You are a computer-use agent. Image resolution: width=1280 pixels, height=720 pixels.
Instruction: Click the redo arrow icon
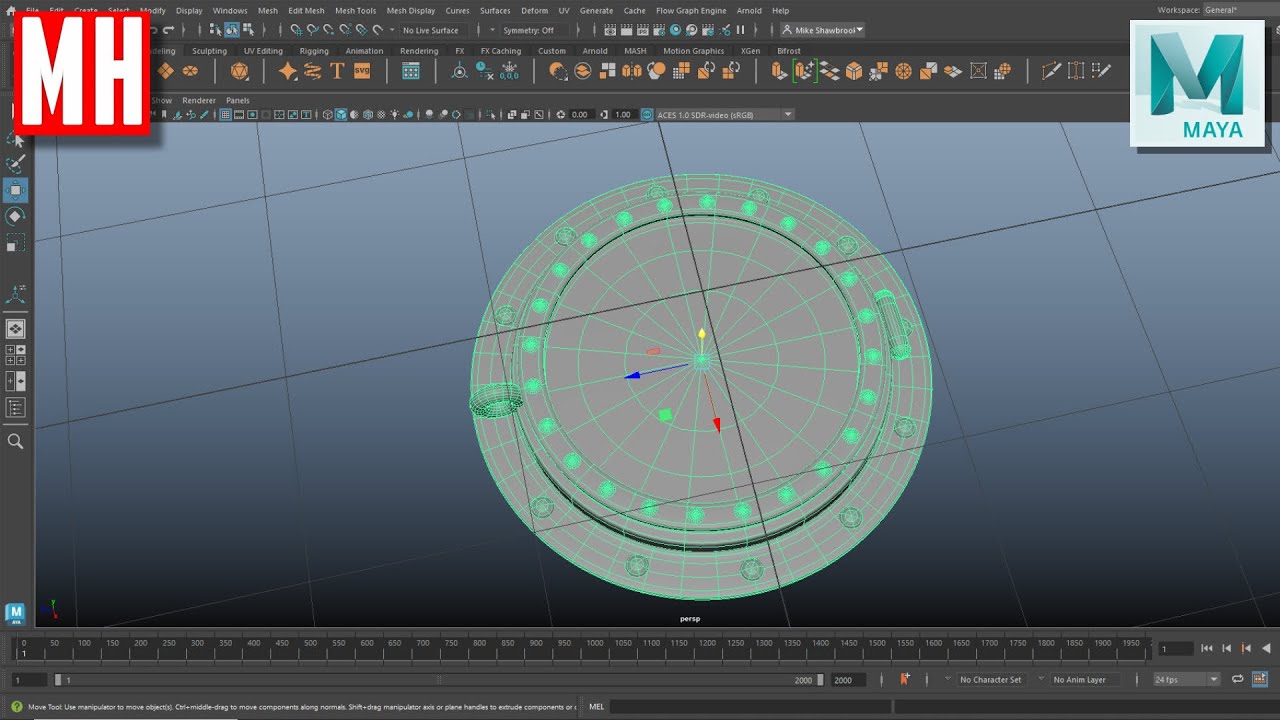(x=168, y=30)
